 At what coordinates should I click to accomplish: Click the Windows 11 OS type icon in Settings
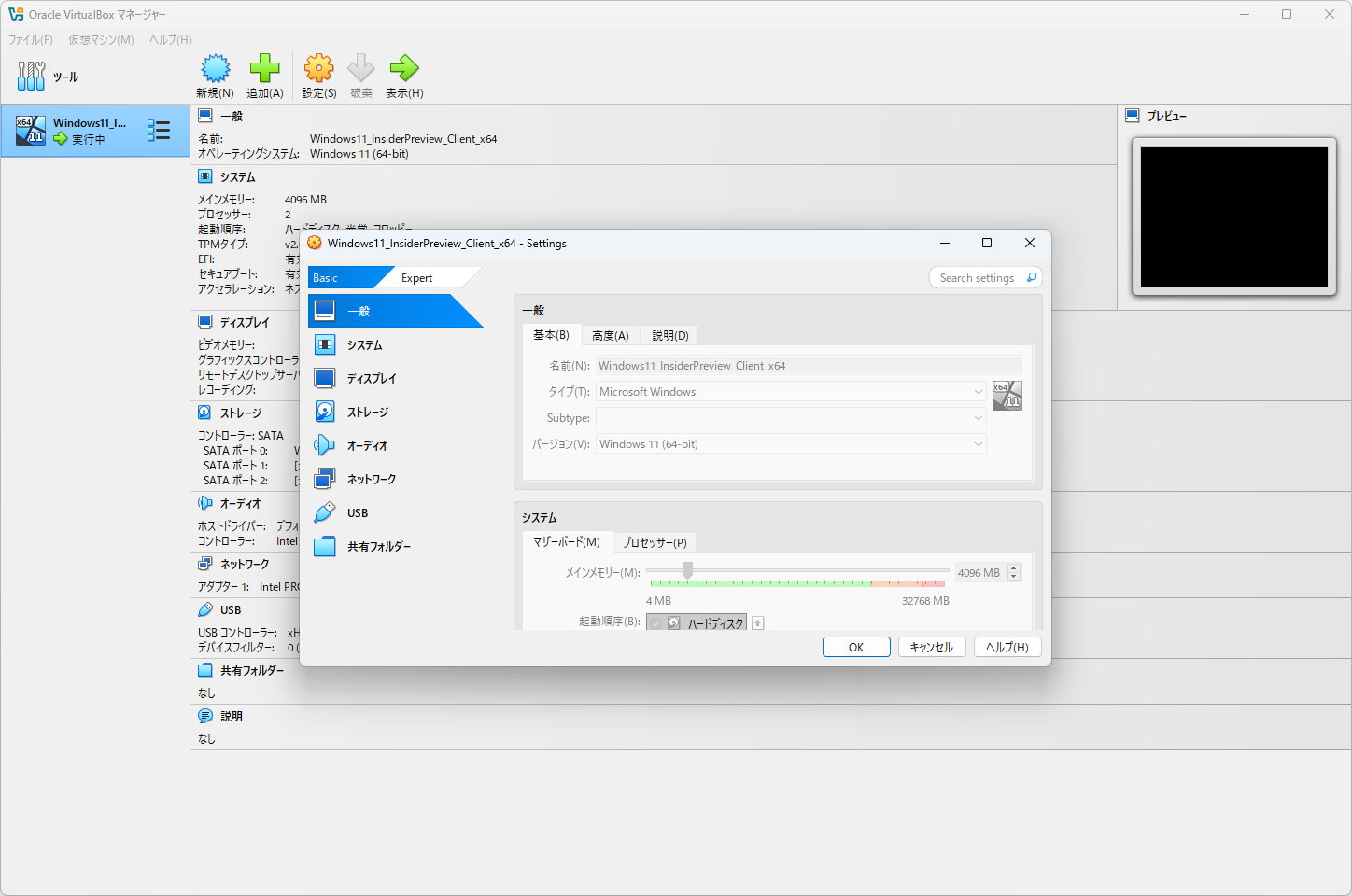click(1007, 395)
